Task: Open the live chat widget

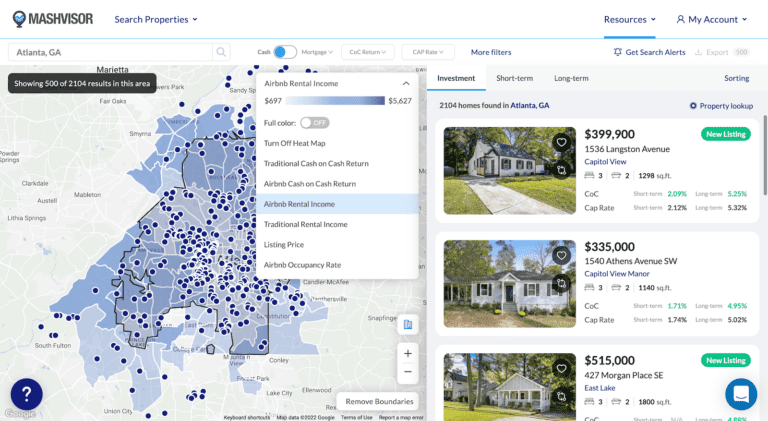Action: click(741, 394)
